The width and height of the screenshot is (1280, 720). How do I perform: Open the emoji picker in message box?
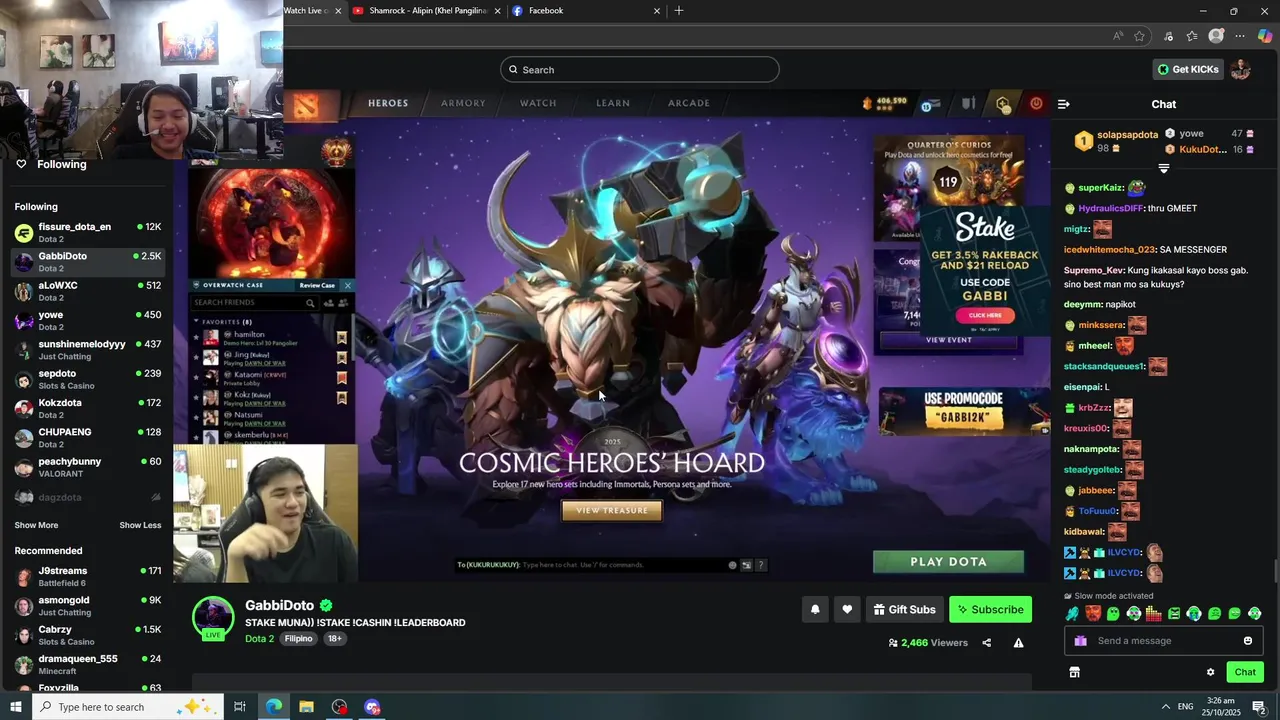[x=1248, y=641]
